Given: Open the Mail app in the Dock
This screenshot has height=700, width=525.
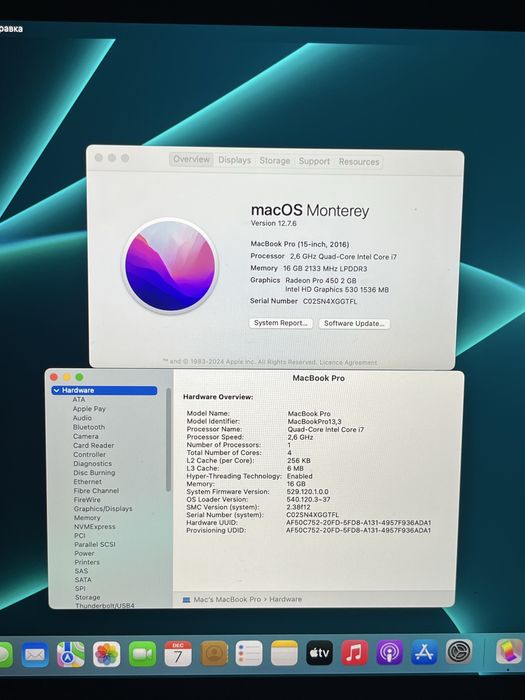Looking at the screenshot, I should coord(35,654).
